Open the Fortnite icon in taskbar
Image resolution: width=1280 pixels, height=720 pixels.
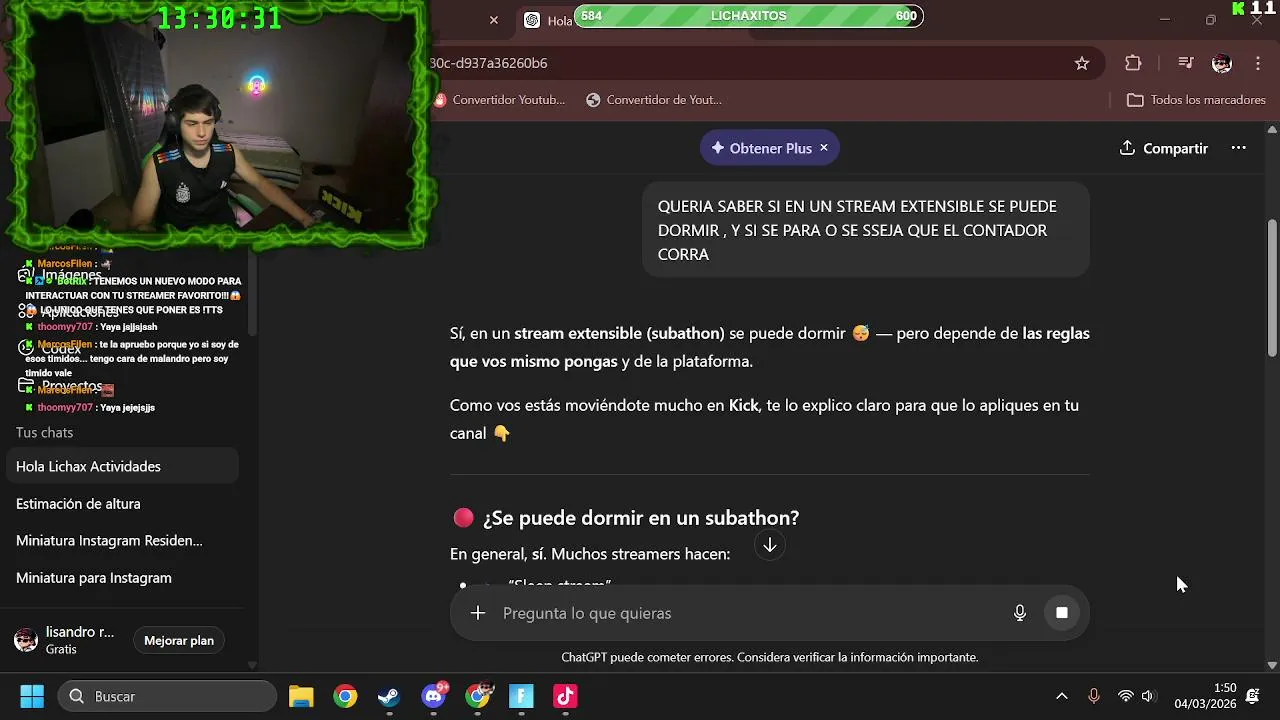pyautogui.click(x=521, y=696)
